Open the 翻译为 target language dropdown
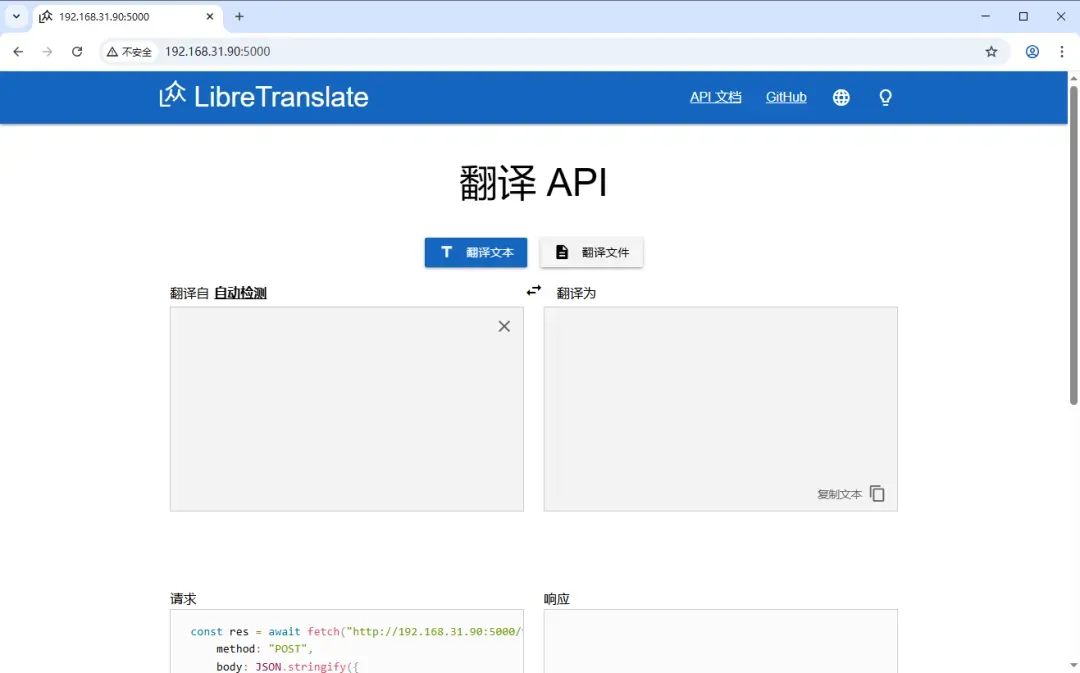 [x=576, y=293]
